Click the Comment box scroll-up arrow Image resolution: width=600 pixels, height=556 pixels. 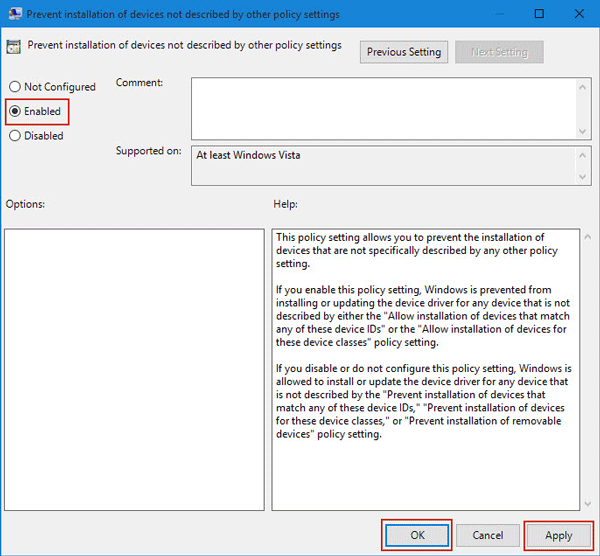(x=582, y=88)
